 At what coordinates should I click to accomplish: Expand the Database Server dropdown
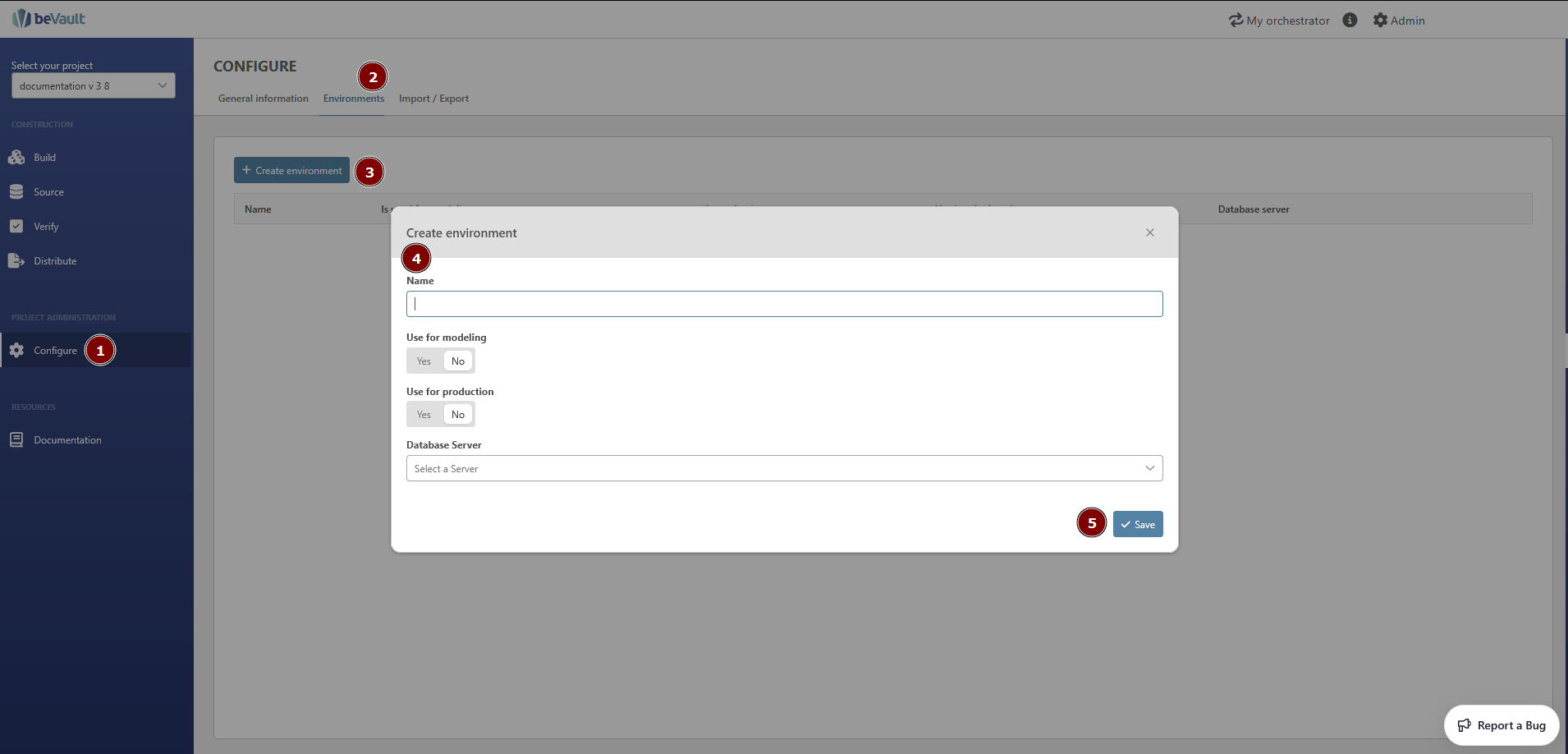tap(784, 468)
